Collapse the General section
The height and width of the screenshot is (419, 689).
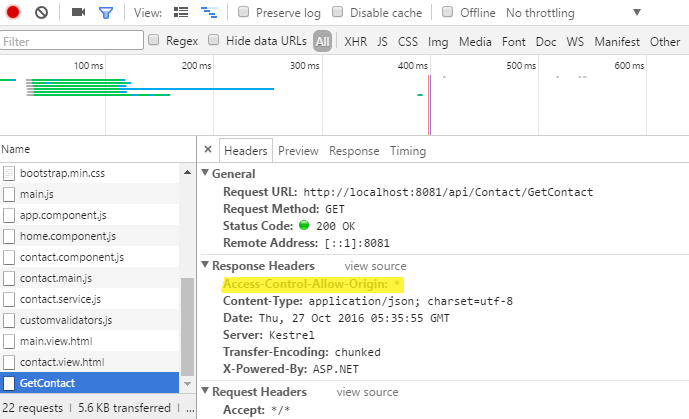(205, 173)
